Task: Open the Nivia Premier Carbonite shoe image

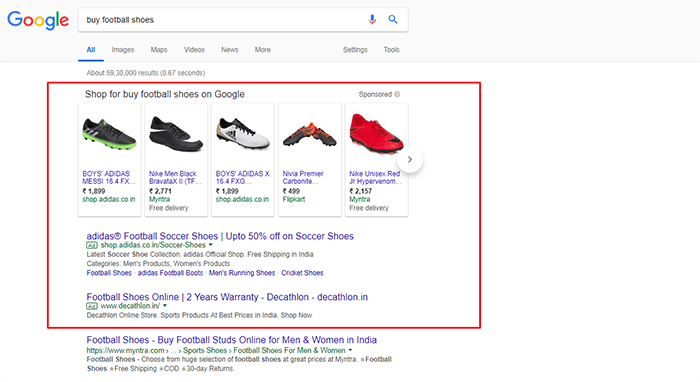Action: point(309,135)
